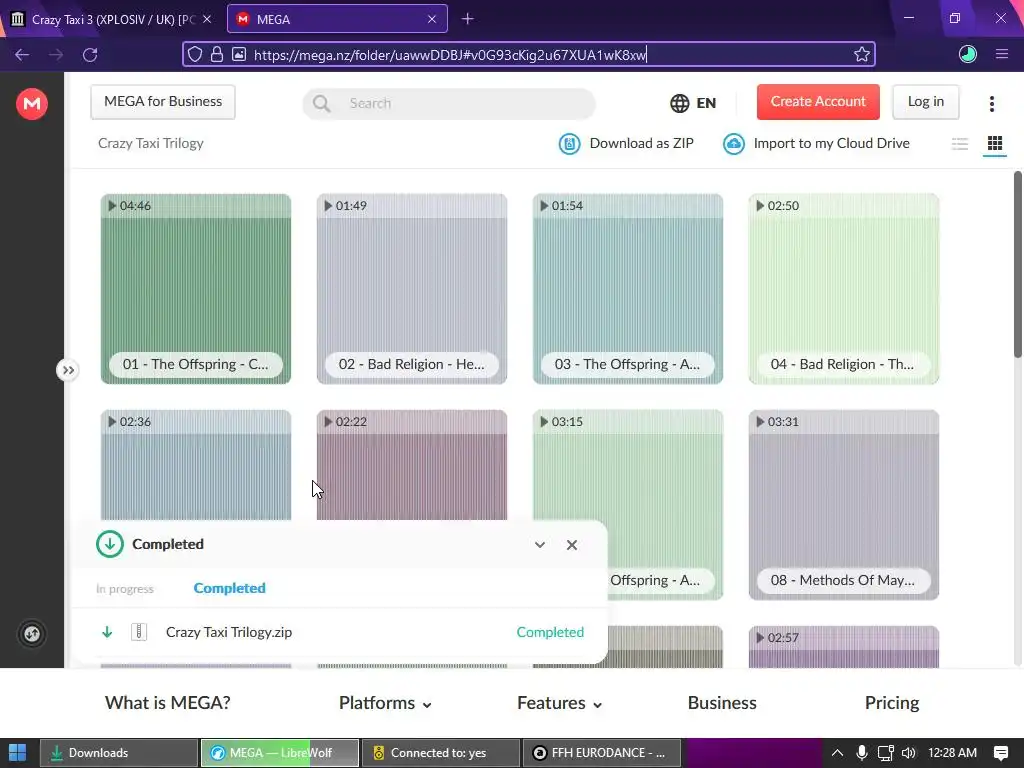Viewport: 1024px width, 768px height.
Task: Switch to 'Connected to: yes' taskbar item
Action: tap(441, 753)
